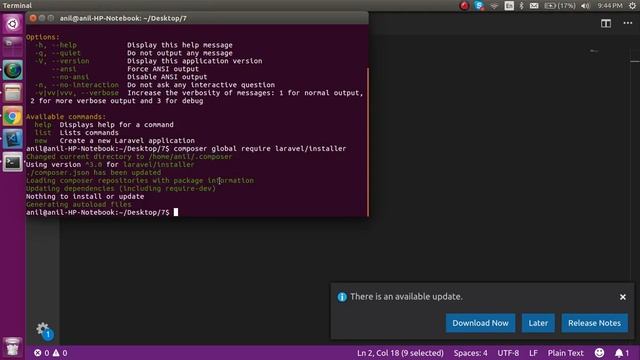The width and height of the screenshot is (640, 360).
Task: Open Release Notes from notification
Action: 594,323
